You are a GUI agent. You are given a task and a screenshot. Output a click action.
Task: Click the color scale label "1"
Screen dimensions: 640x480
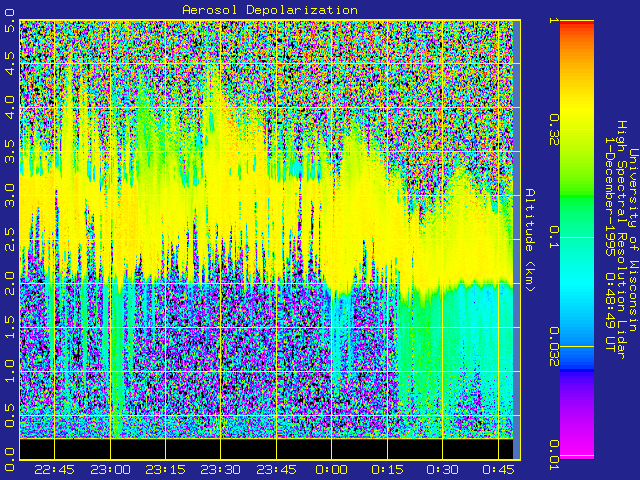tap(553, 20)
